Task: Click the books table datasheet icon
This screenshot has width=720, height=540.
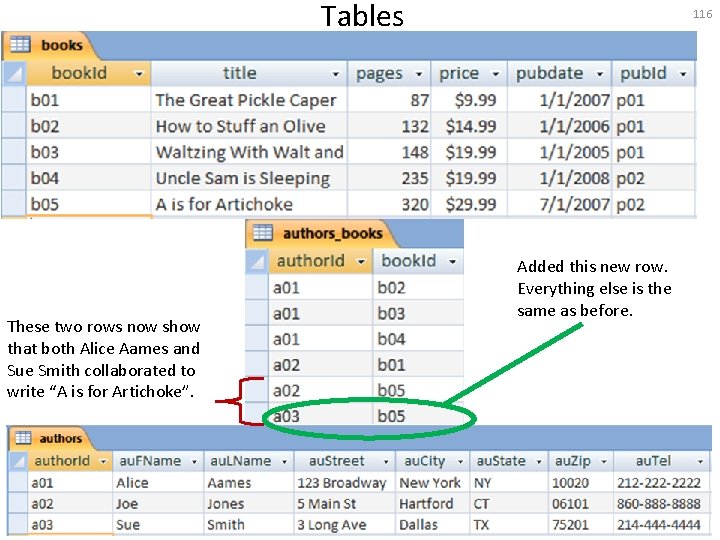Action: [x=20, y=45]
